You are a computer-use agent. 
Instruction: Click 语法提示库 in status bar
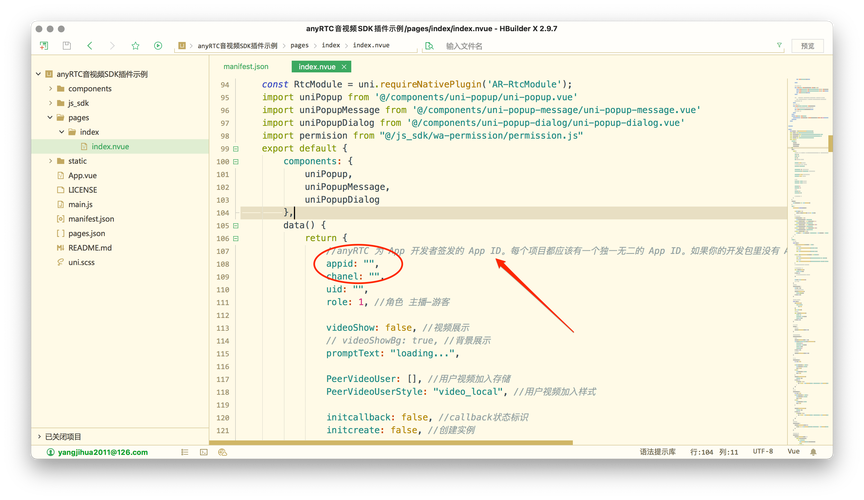coord(657,451)
